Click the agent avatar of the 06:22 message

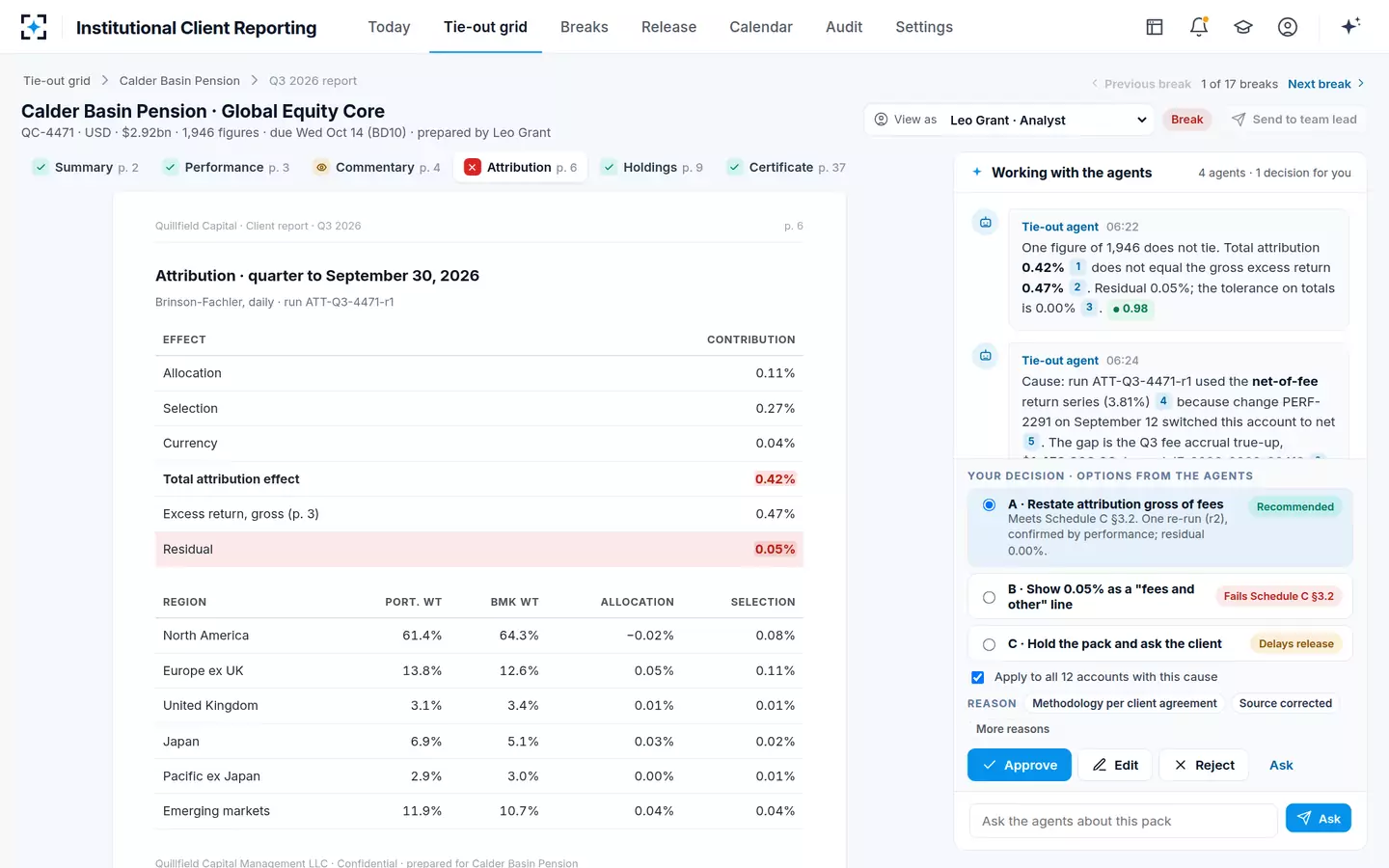point(986,223)
